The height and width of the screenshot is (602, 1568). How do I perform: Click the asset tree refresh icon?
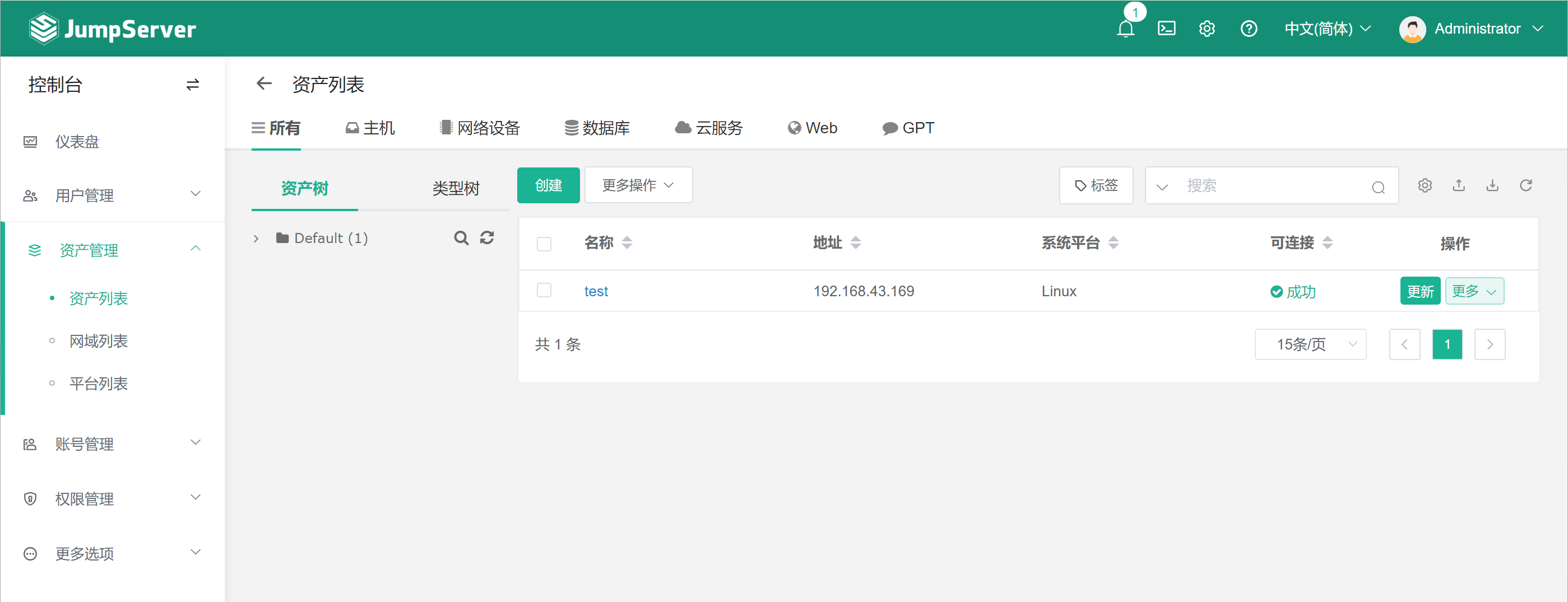pos(487,238)
